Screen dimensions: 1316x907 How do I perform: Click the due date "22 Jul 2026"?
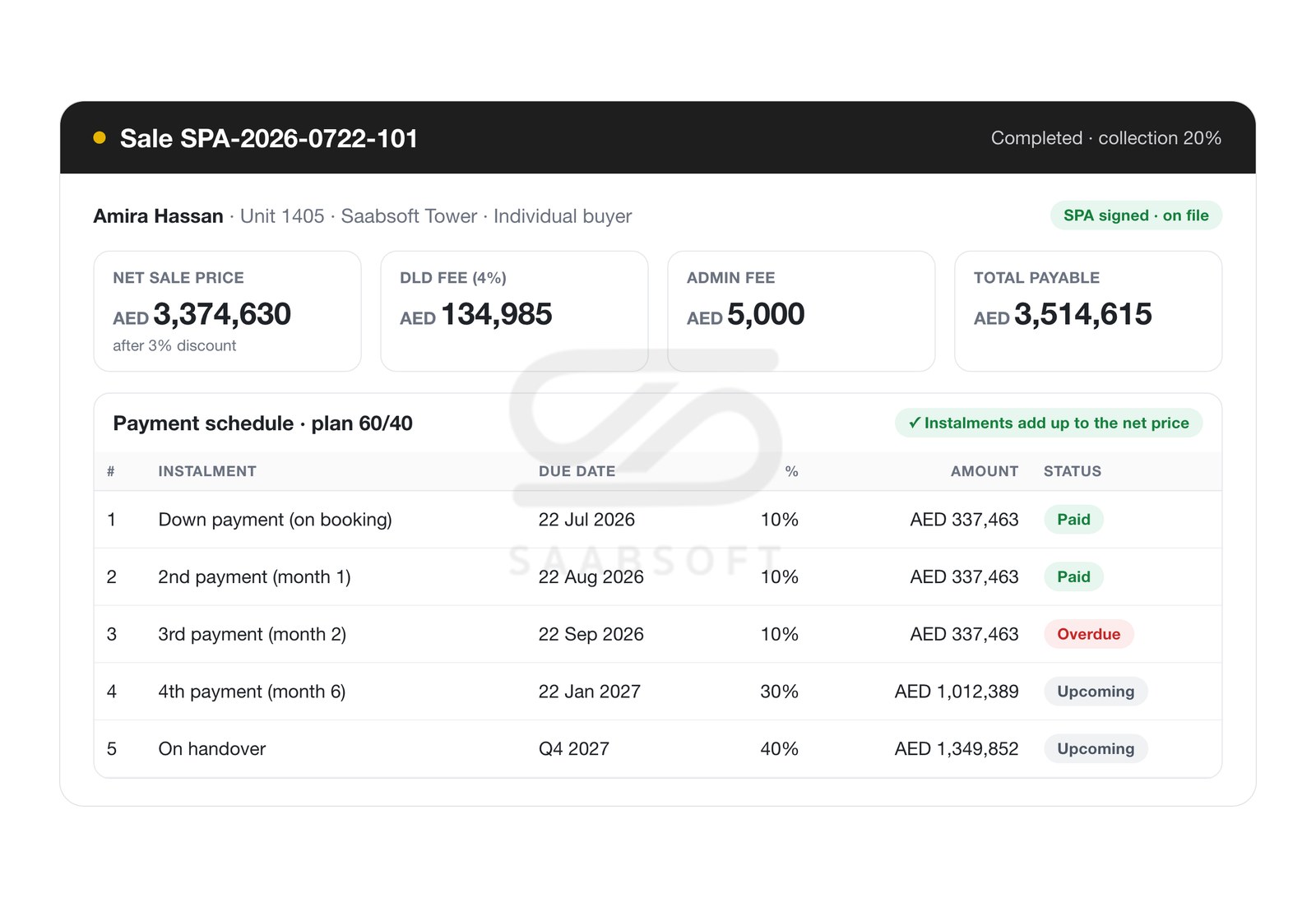tap(586, 520)
